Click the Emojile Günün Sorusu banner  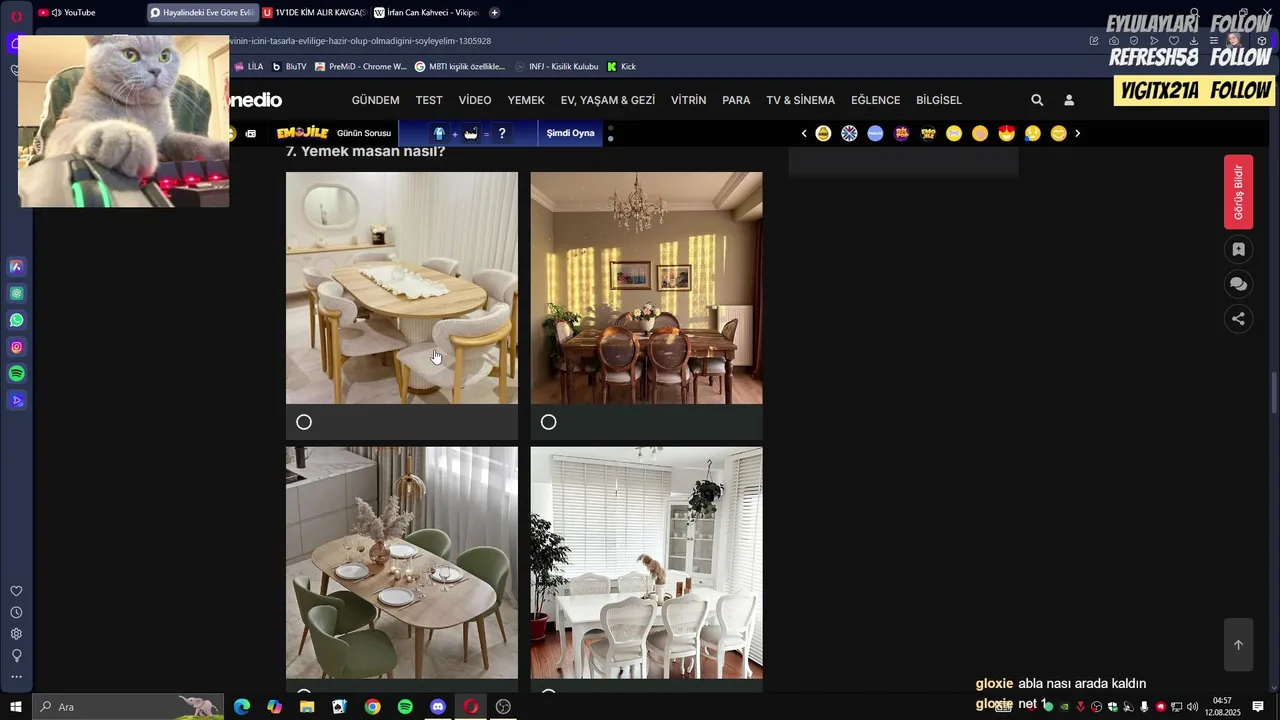tap(334, 133)
